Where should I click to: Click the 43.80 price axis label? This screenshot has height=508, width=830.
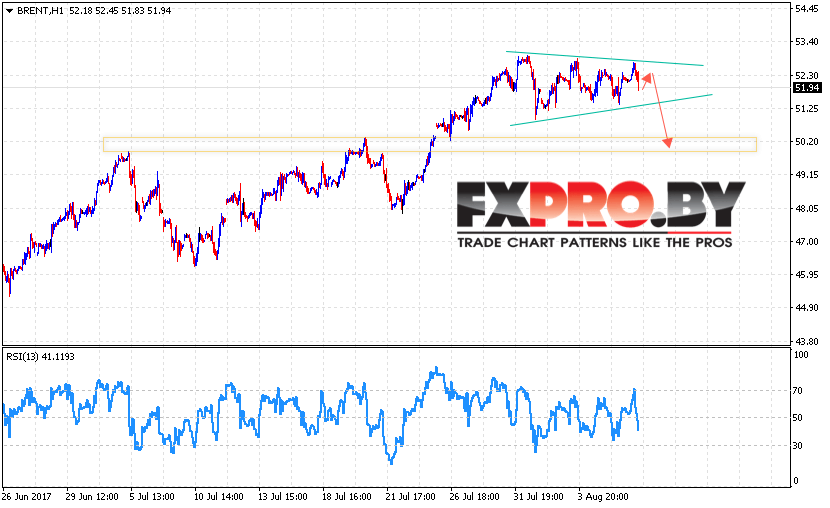pyautogui.click(x=806, y=341)
